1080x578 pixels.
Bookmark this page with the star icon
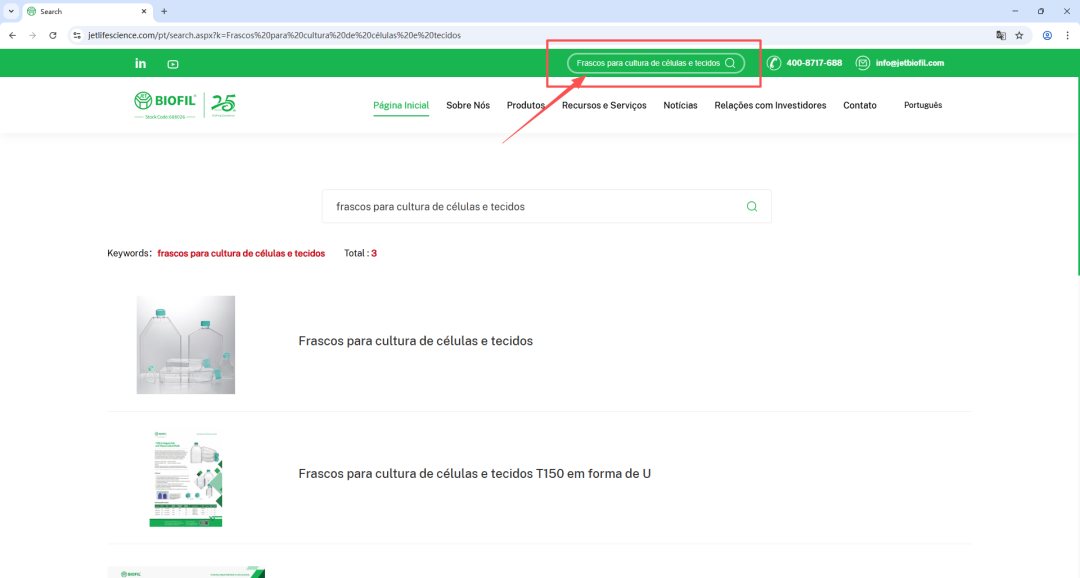1019,35
